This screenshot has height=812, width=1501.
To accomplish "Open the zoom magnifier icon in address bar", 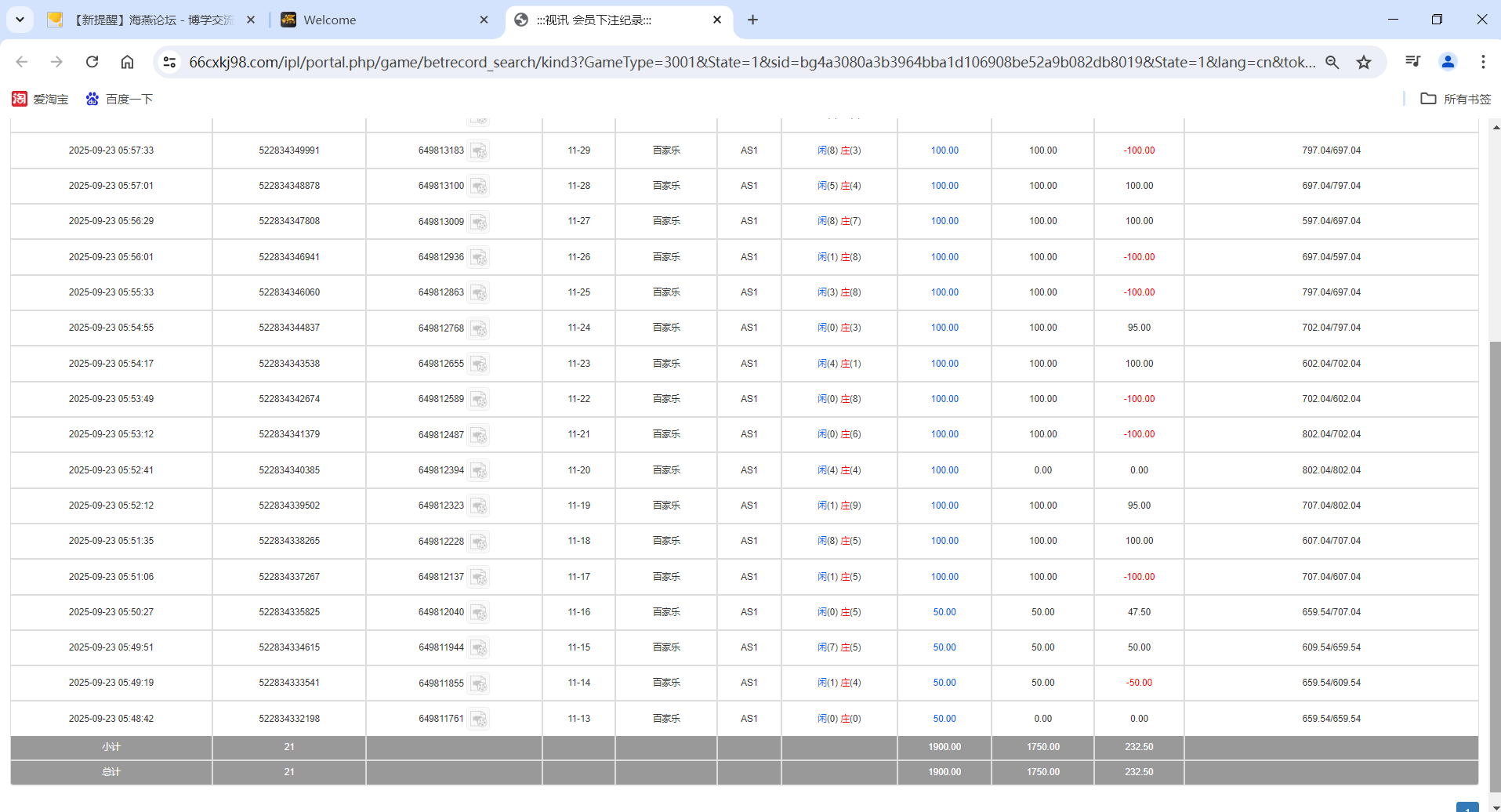I will click(1332, 62).
